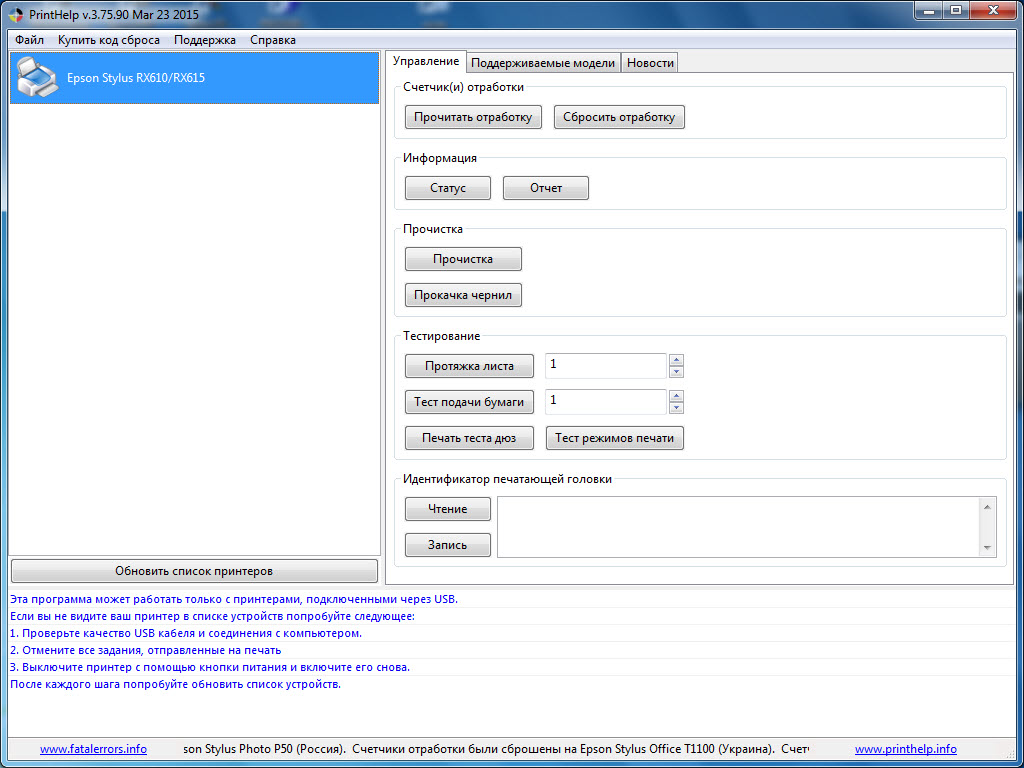Click the Сбросить отработку button
This screenshot has height=768, width=1024.
619,118
